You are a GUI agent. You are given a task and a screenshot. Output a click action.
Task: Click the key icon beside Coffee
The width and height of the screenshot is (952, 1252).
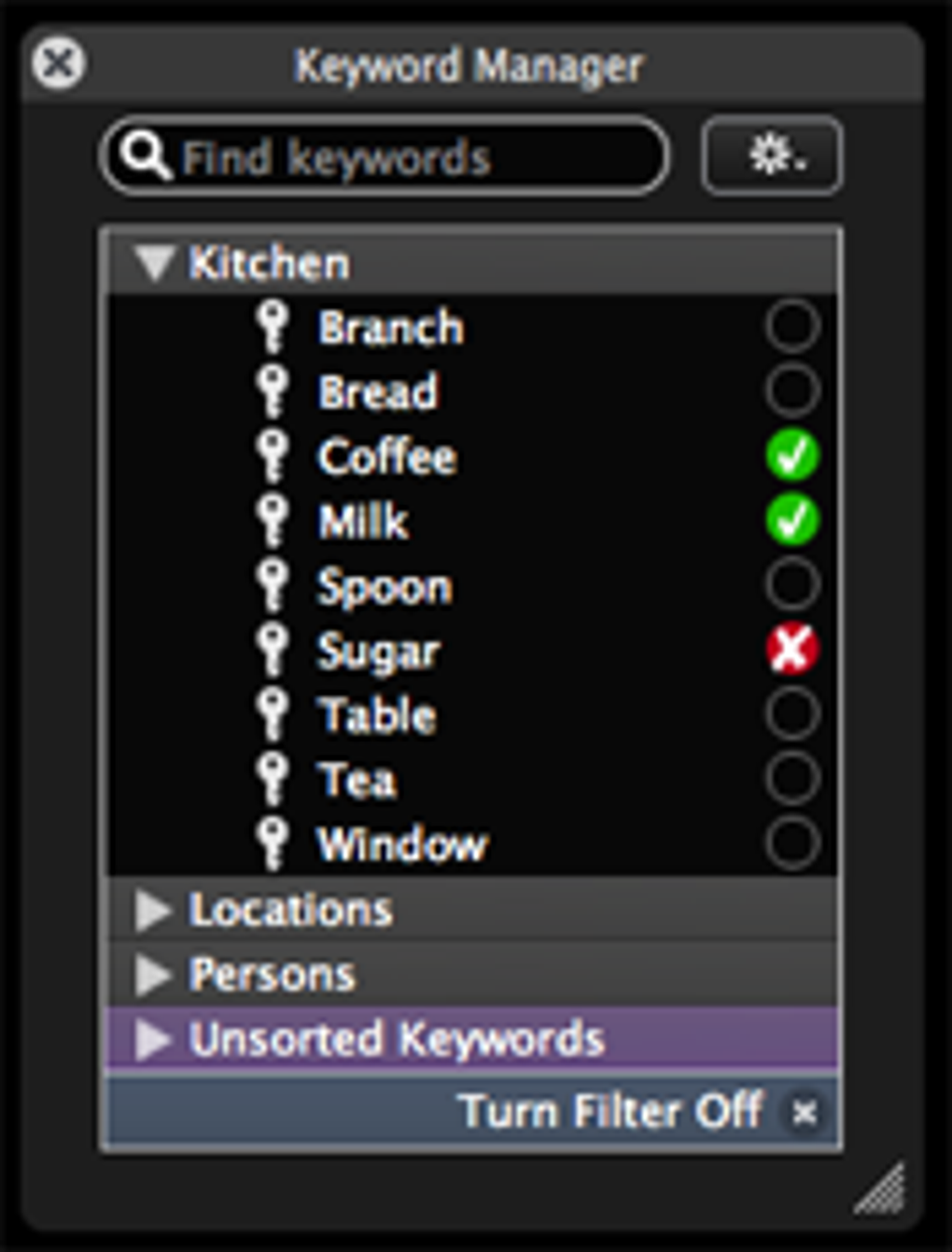[273, 457]
